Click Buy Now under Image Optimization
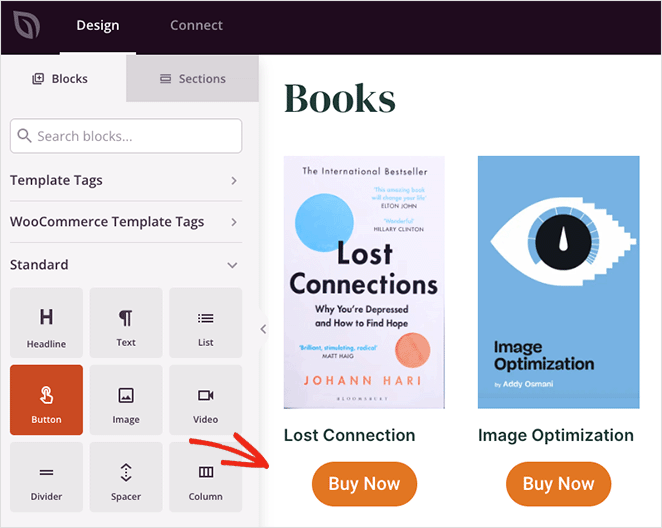This screenshot has height=528, width=662. point(559,484)
